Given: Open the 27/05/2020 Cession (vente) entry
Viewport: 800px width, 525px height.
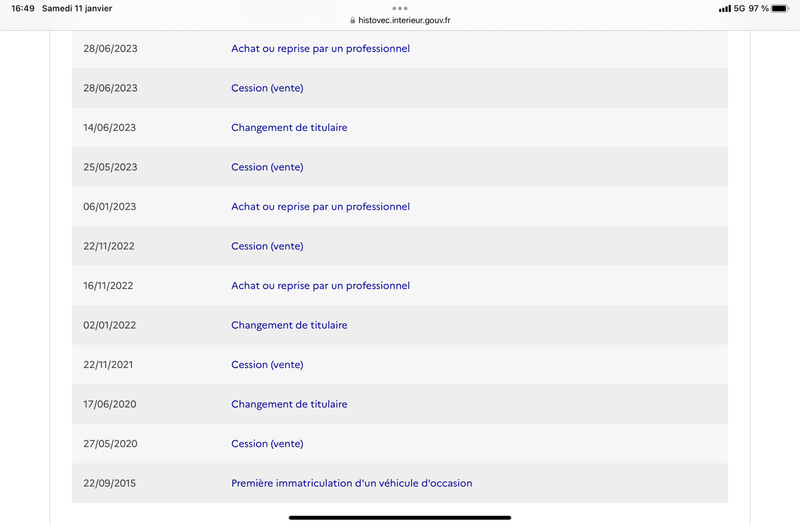Looking at the screenshot, I should (267, 443).
